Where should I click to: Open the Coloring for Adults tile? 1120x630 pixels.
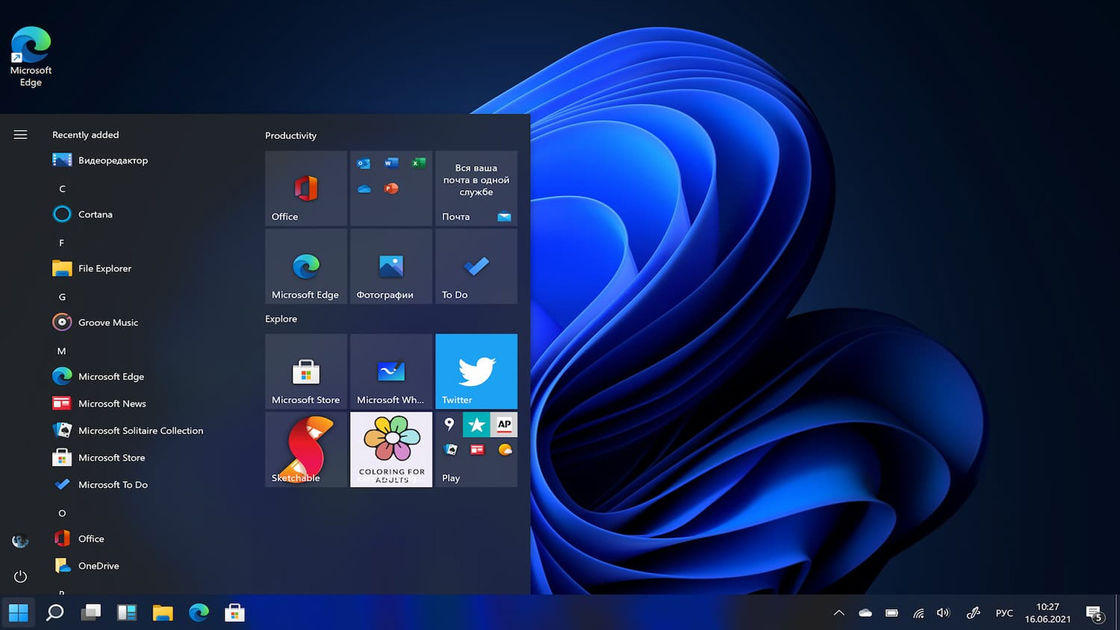click(x=391, y=449)
